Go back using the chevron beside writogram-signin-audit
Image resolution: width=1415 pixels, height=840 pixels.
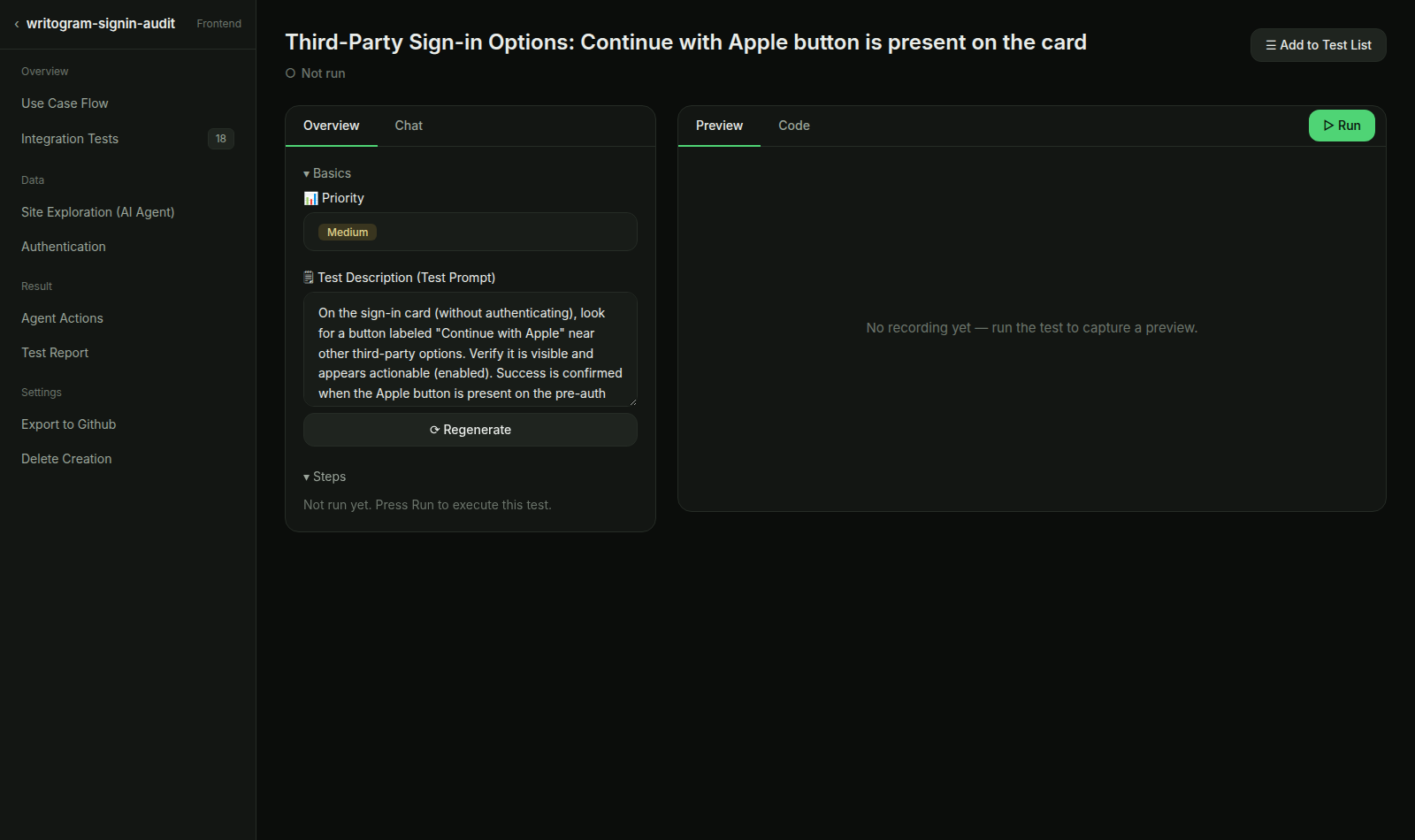[16, 24]
